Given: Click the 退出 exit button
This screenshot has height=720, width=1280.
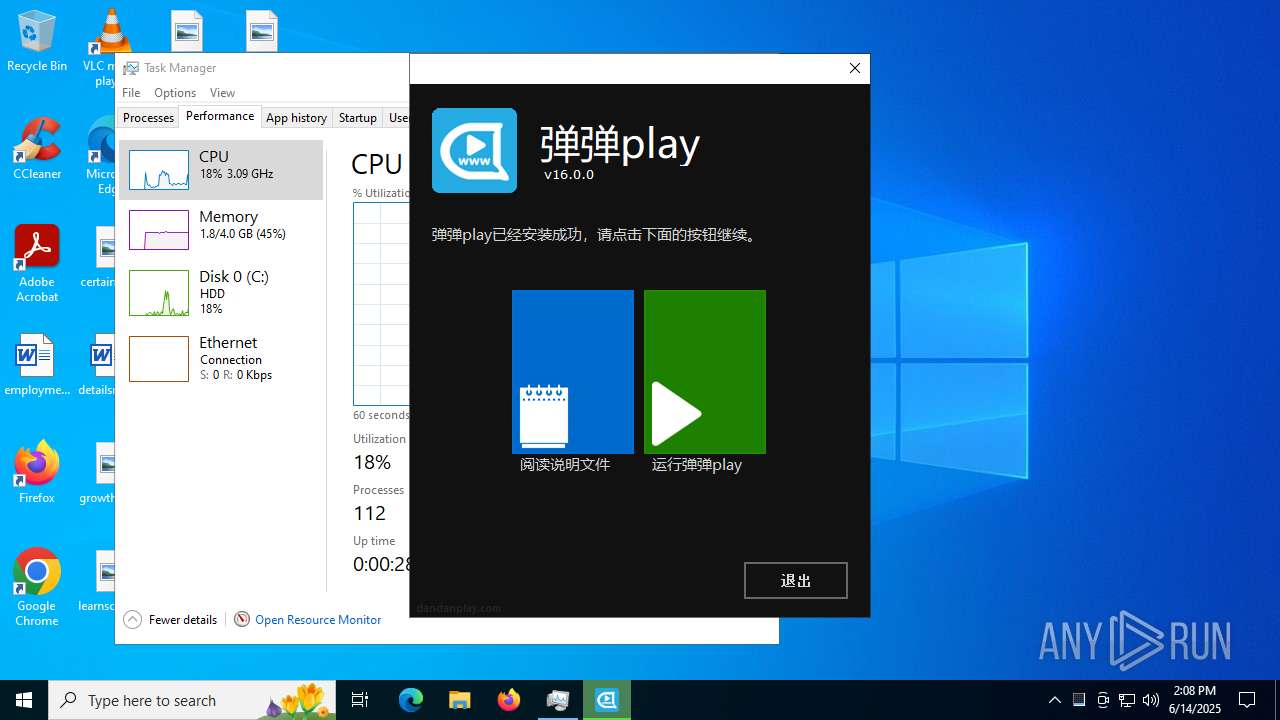Looking at the screenshot, I should click(795, 580).
